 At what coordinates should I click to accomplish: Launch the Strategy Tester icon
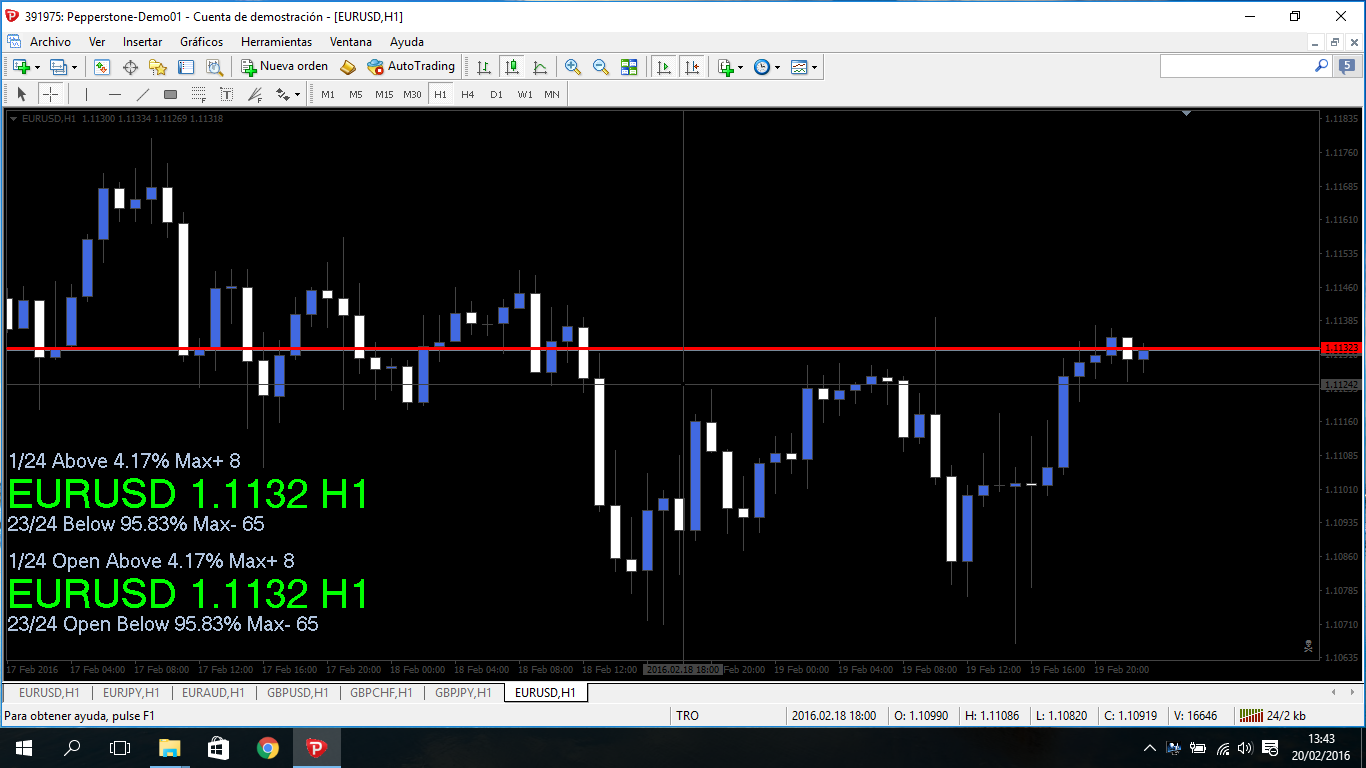(x=214, y=67)
